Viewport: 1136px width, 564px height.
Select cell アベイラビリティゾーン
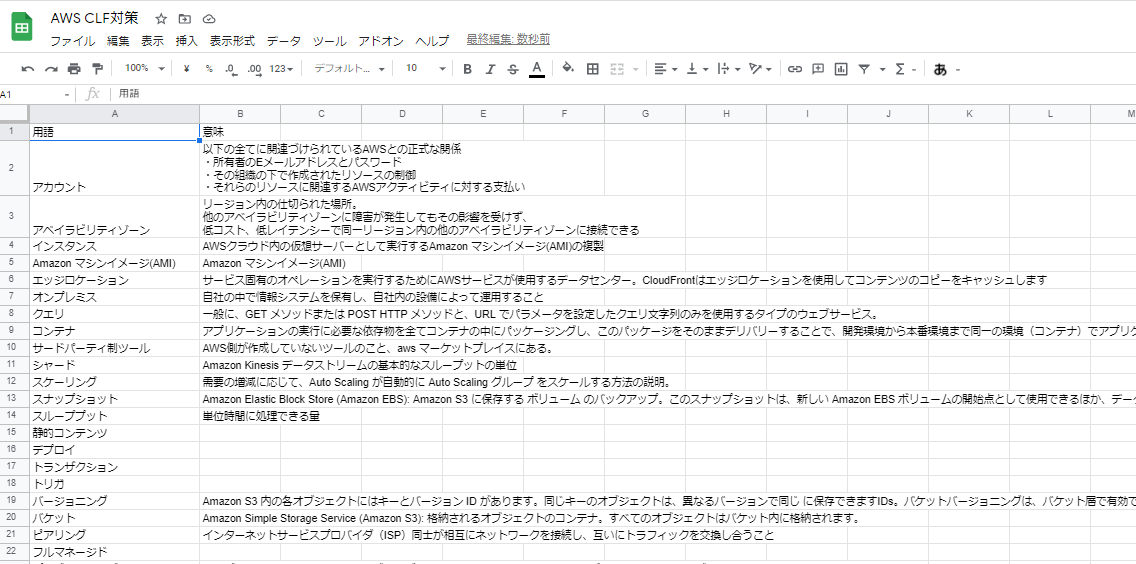[x=114, y=217]
